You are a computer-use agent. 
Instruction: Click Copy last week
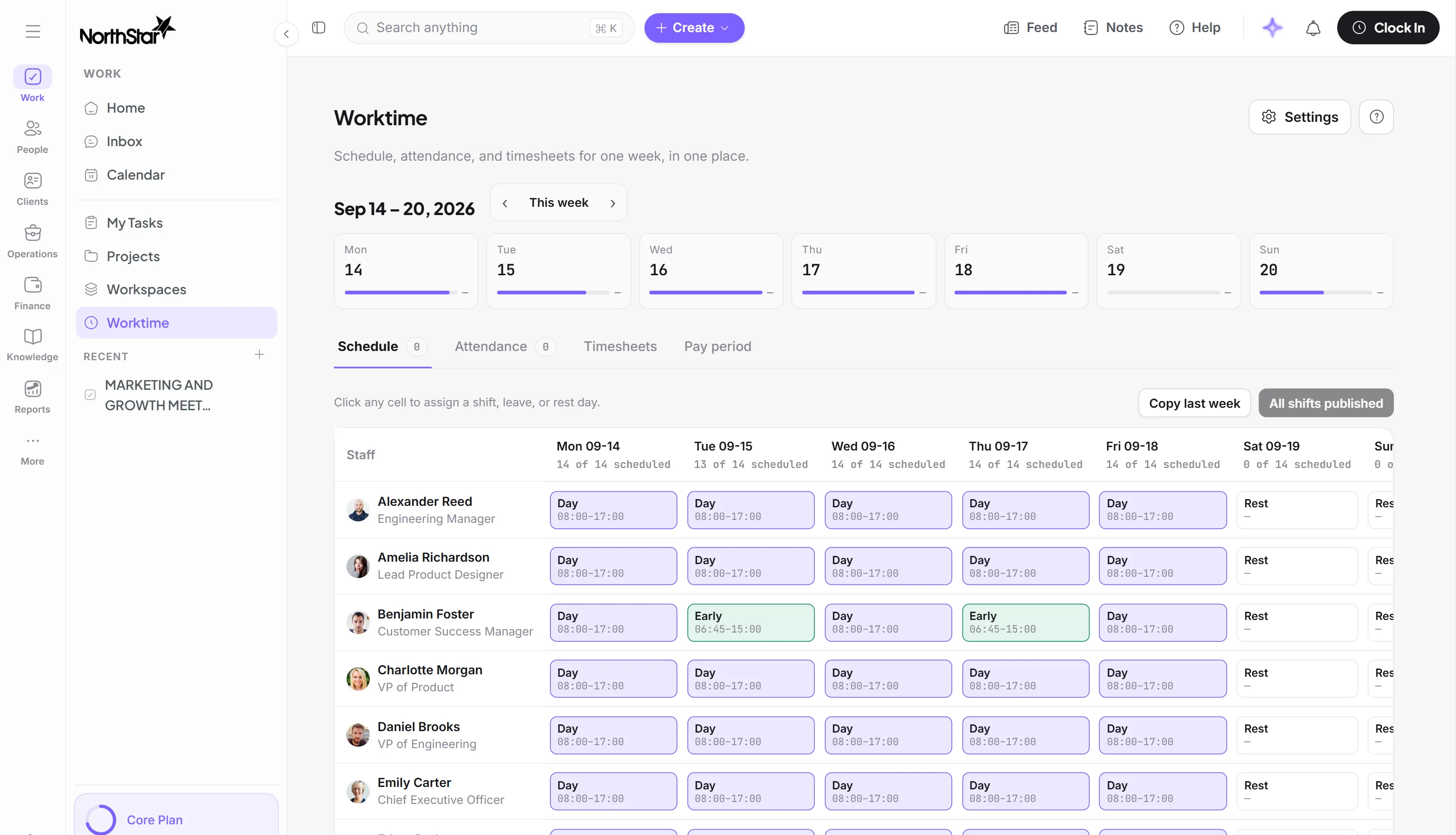pos(1194,403)
